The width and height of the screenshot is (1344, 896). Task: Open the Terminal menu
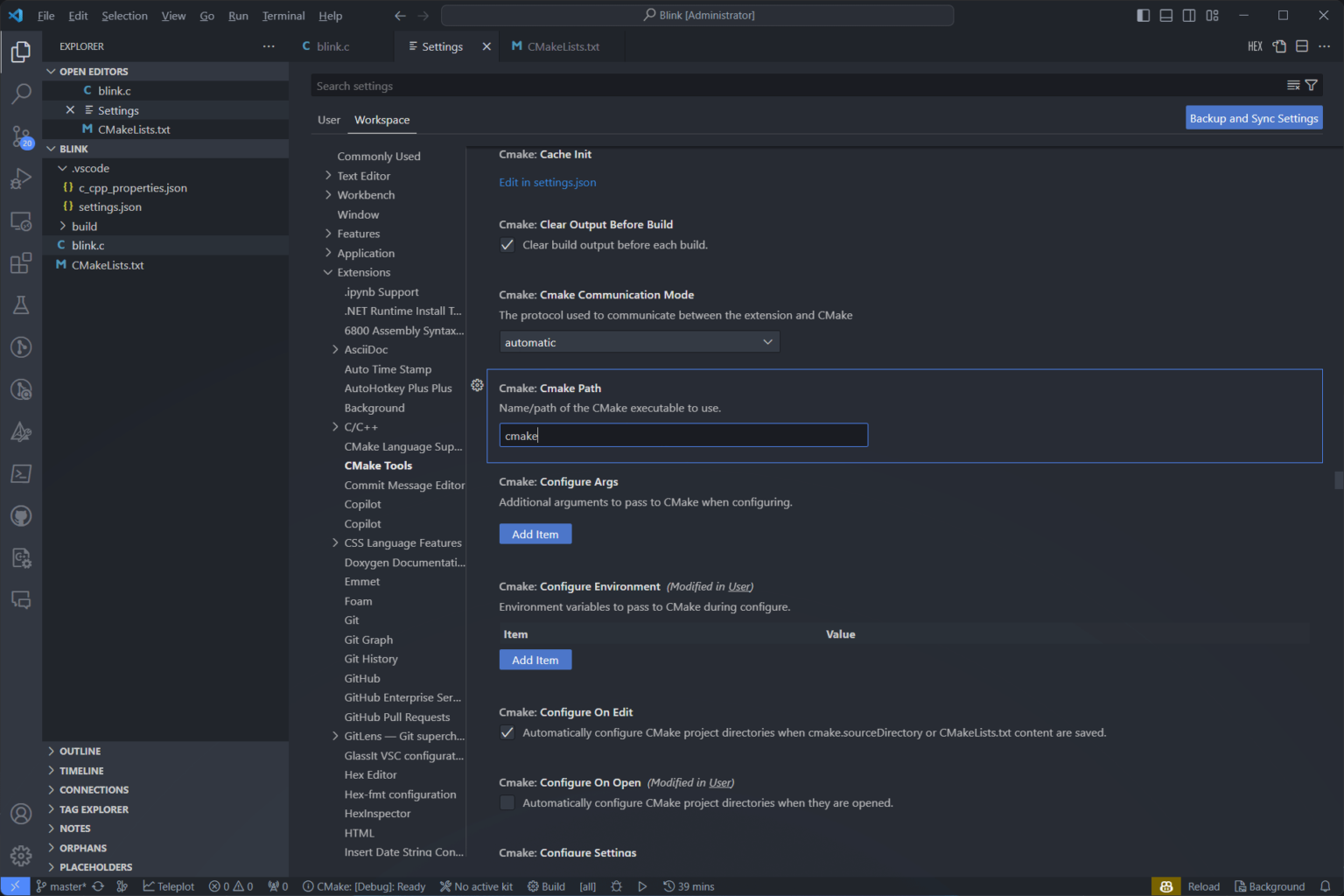point(283,15)
